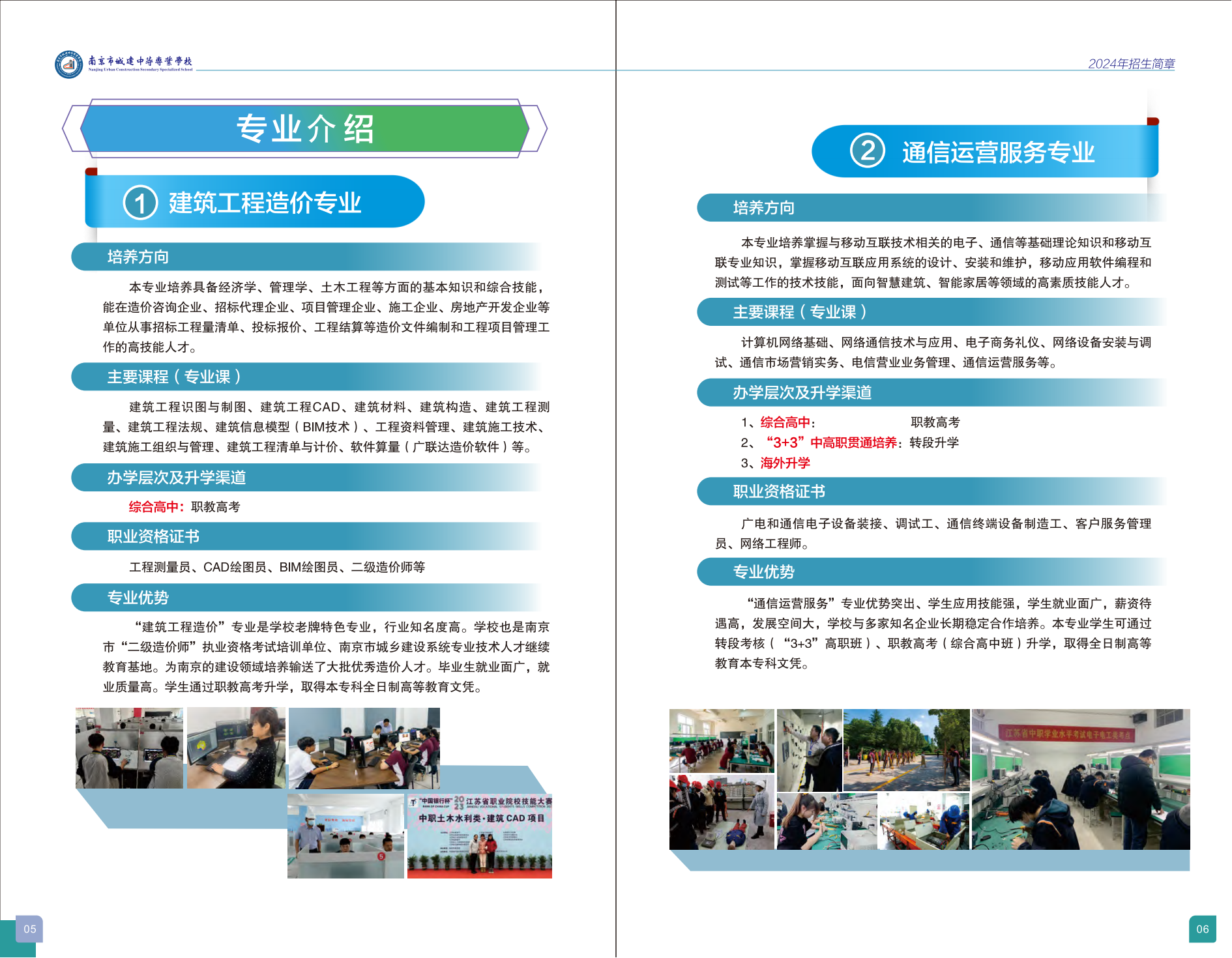Image resolution: width=1232 pixels, height=958 pixels.
Task: Click right page 培养方向 section bar
Action: point(932,208)
